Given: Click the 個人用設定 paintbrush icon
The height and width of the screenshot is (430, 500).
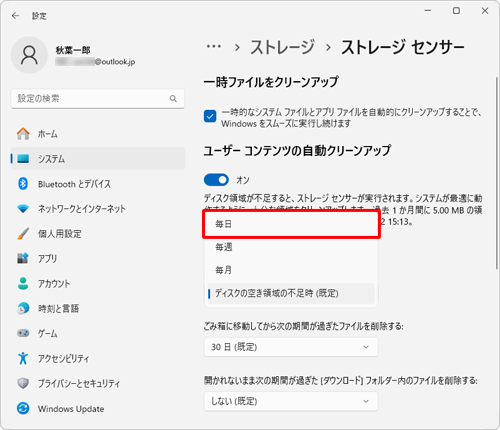Looking at the screenshot, I should [23, 234].
